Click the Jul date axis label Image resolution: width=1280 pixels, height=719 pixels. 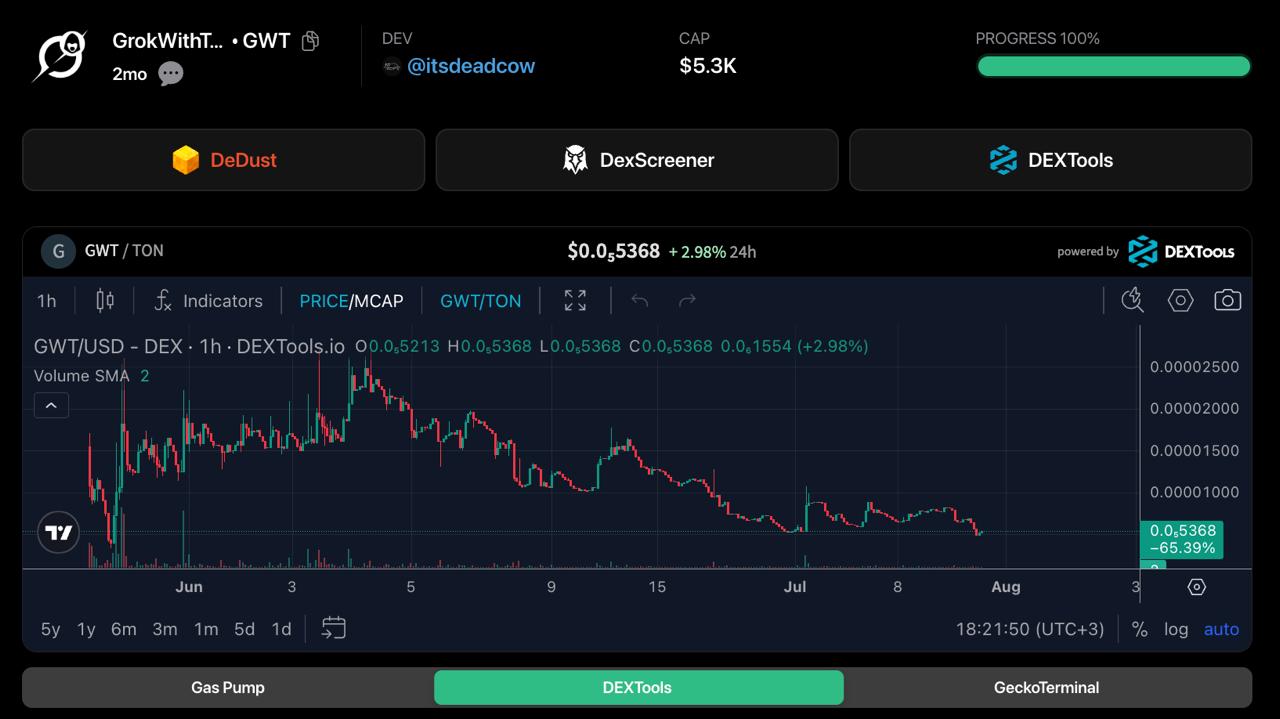795,587
